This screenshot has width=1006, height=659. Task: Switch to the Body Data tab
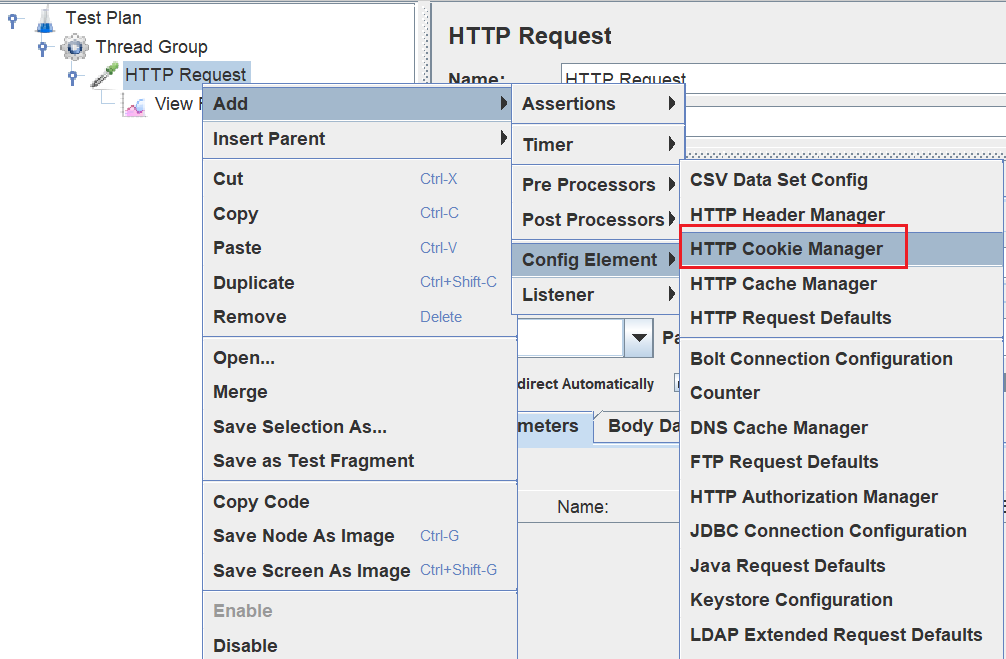[x=637, y=427]
